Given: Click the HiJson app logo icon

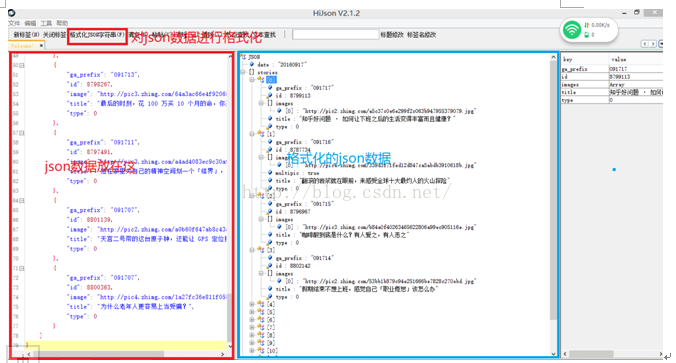Looking at the screenshot, I should point(12,13).
